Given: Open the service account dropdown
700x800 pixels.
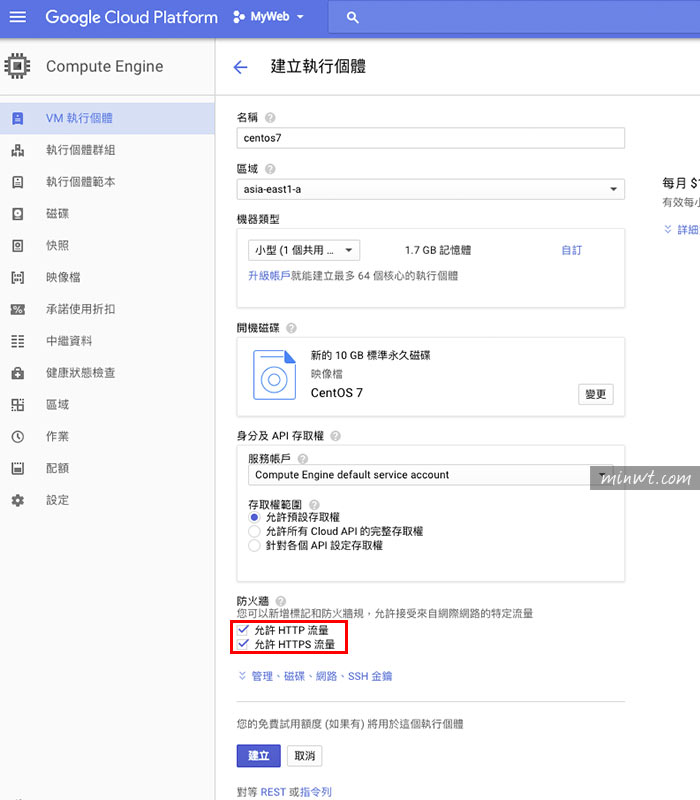Looking at the screenshot, I should tap(431, 475).
